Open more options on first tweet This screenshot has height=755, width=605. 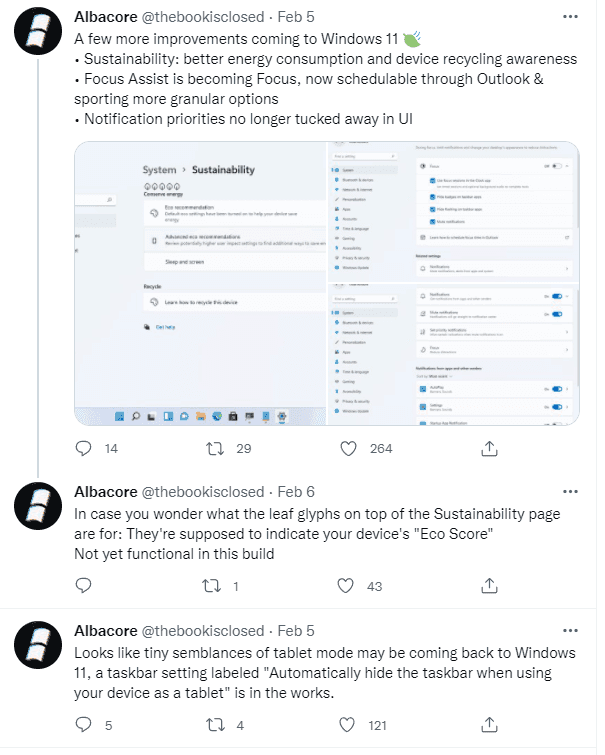(570, 17)
